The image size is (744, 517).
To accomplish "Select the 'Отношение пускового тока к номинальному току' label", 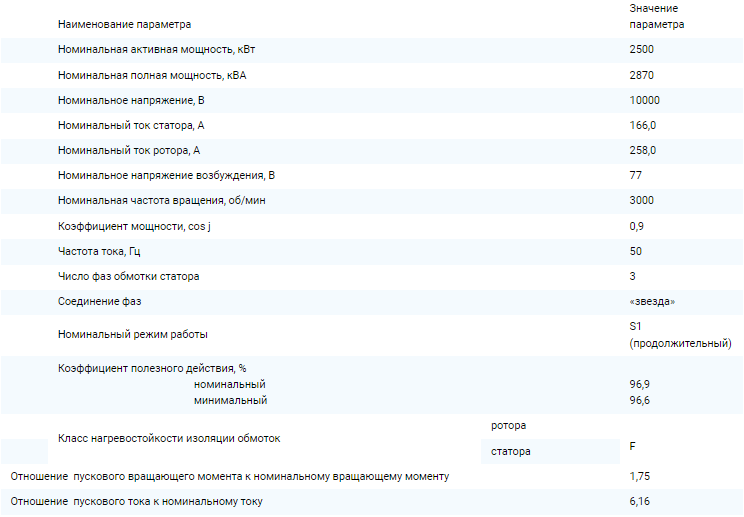I will [x=137, y=501].
